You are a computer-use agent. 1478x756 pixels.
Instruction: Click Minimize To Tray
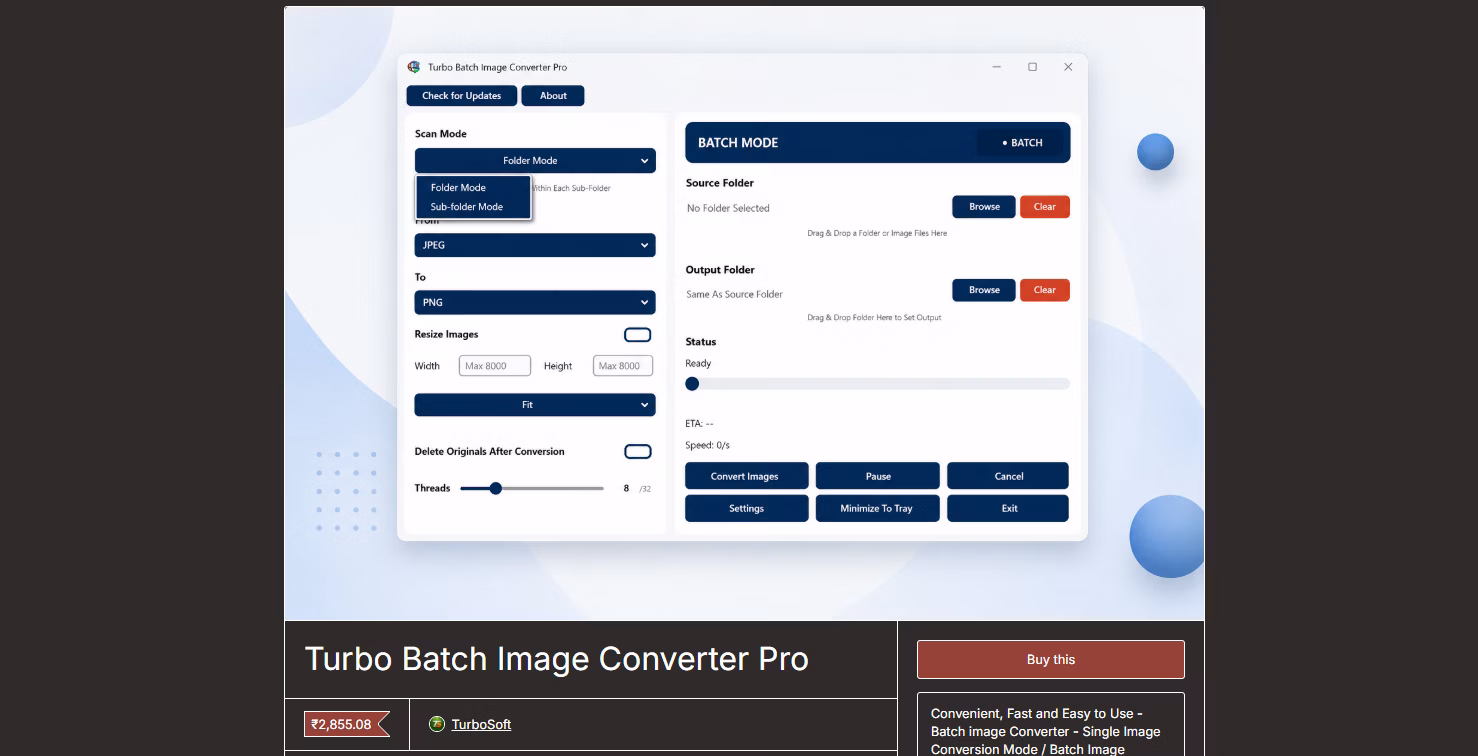pyautogui.click(x=877, y=508)
